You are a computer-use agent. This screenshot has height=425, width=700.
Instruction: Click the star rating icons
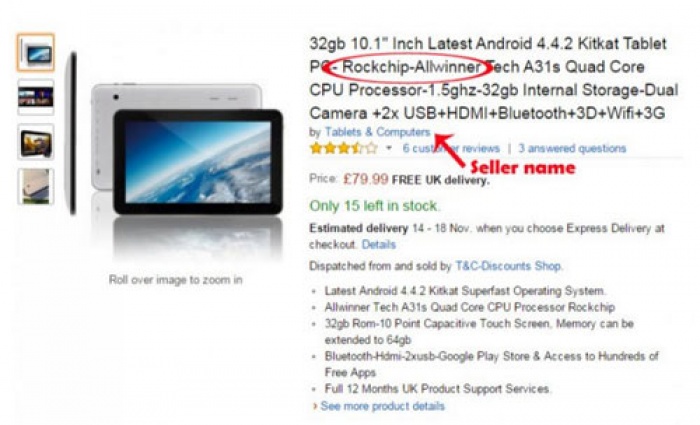coord(344,148)
